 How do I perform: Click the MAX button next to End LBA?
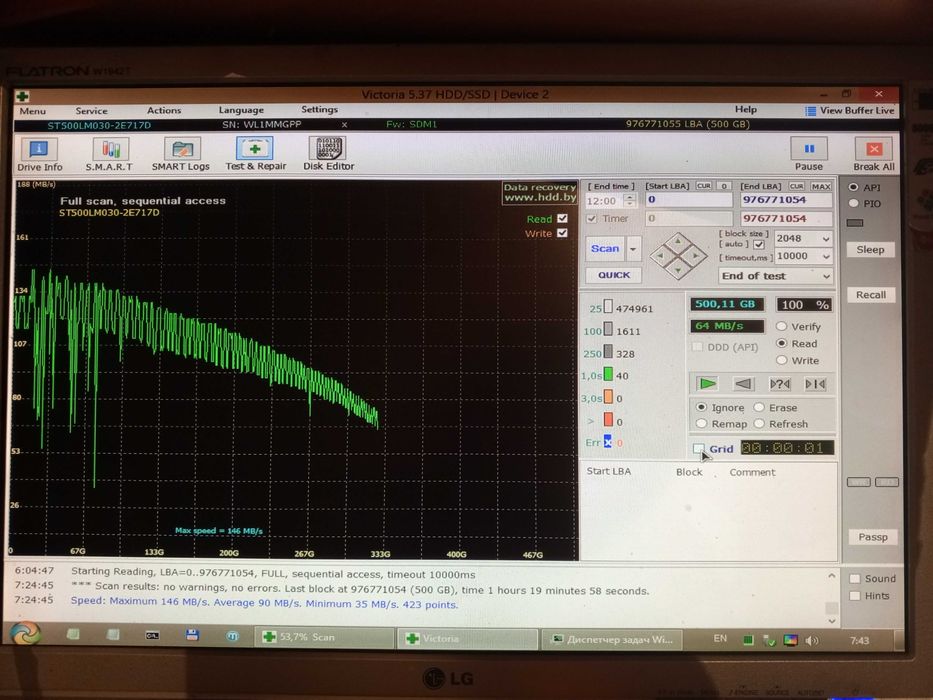point(821,186)
